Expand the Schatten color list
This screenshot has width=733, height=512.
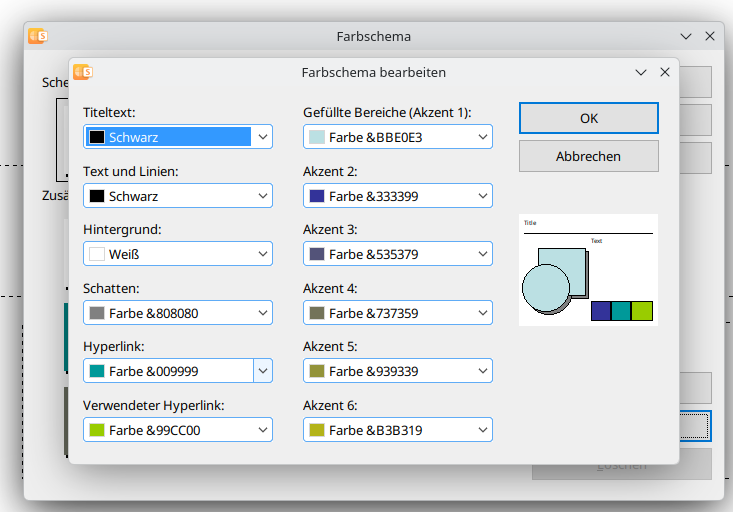263,313
